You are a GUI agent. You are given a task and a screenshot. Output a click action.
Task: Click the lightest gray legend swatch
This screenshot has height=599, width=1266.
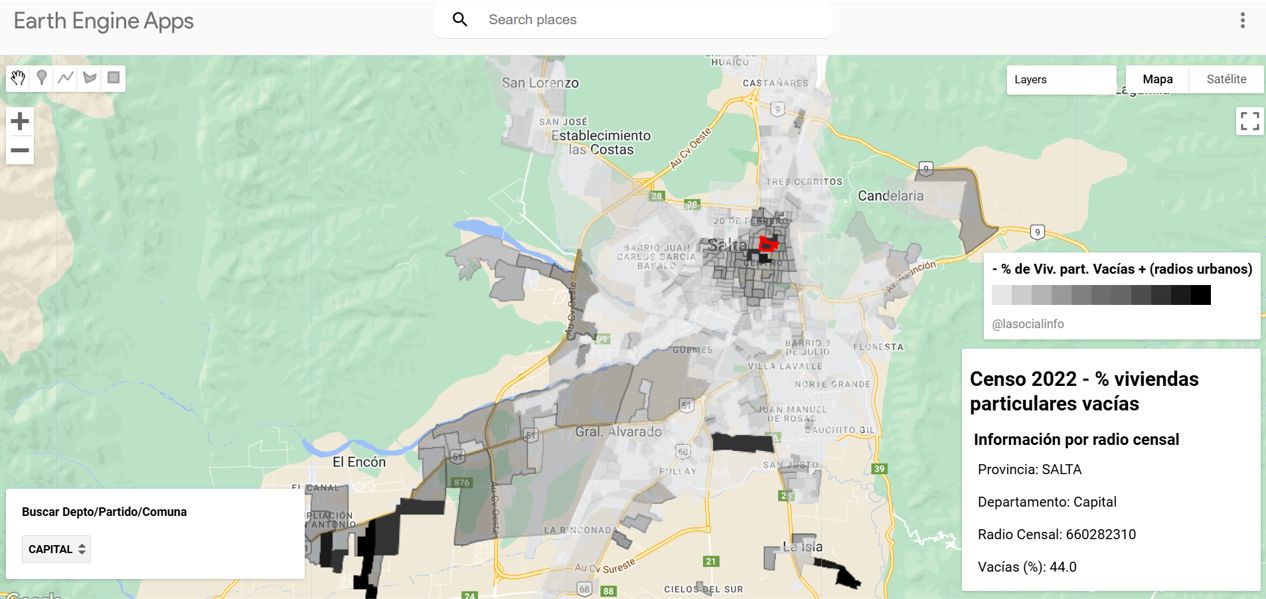(x=1002, y=295)
